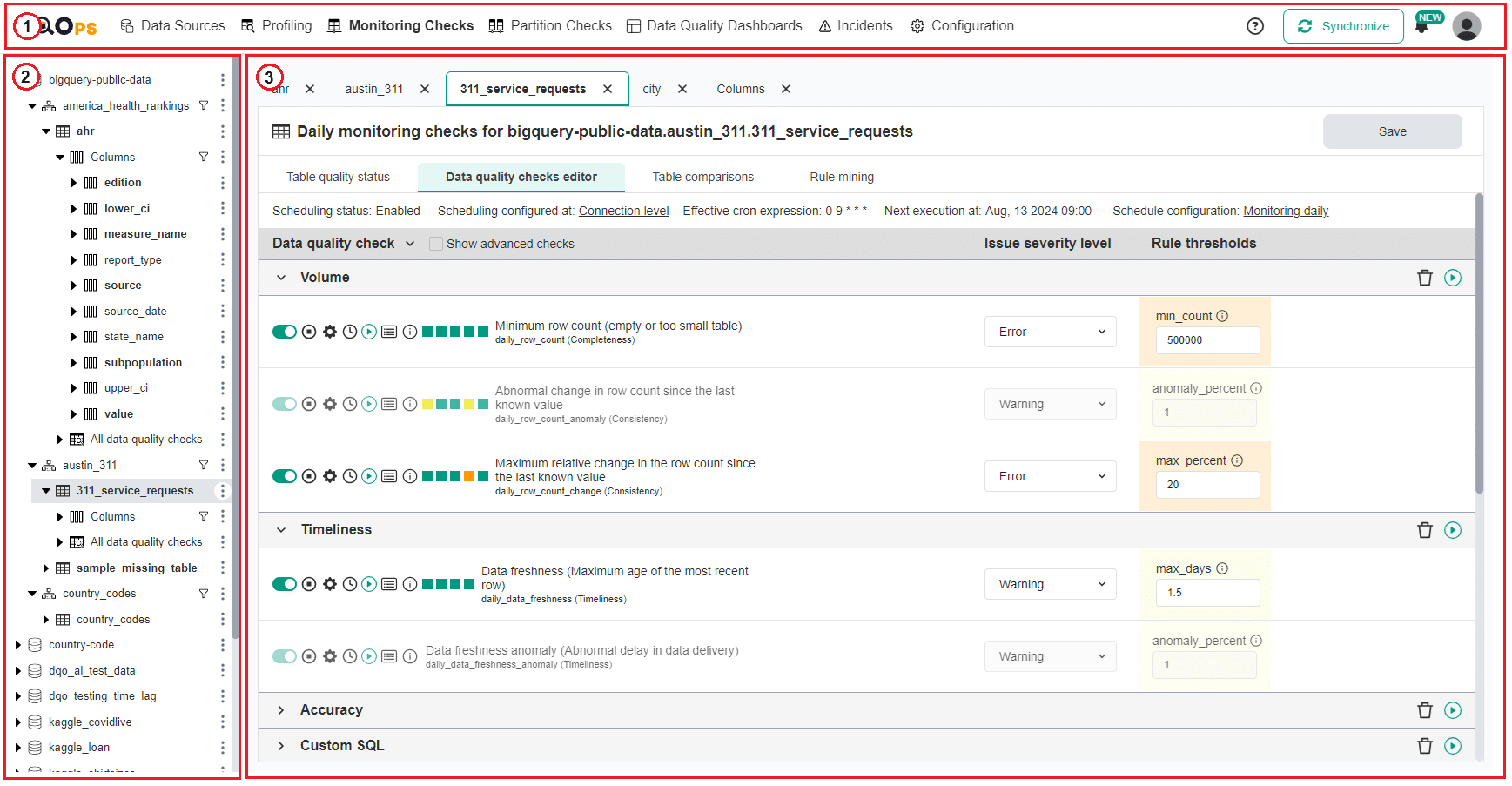
Task: View results list for Data freshness anomaly check
Action: coord(389,656)
